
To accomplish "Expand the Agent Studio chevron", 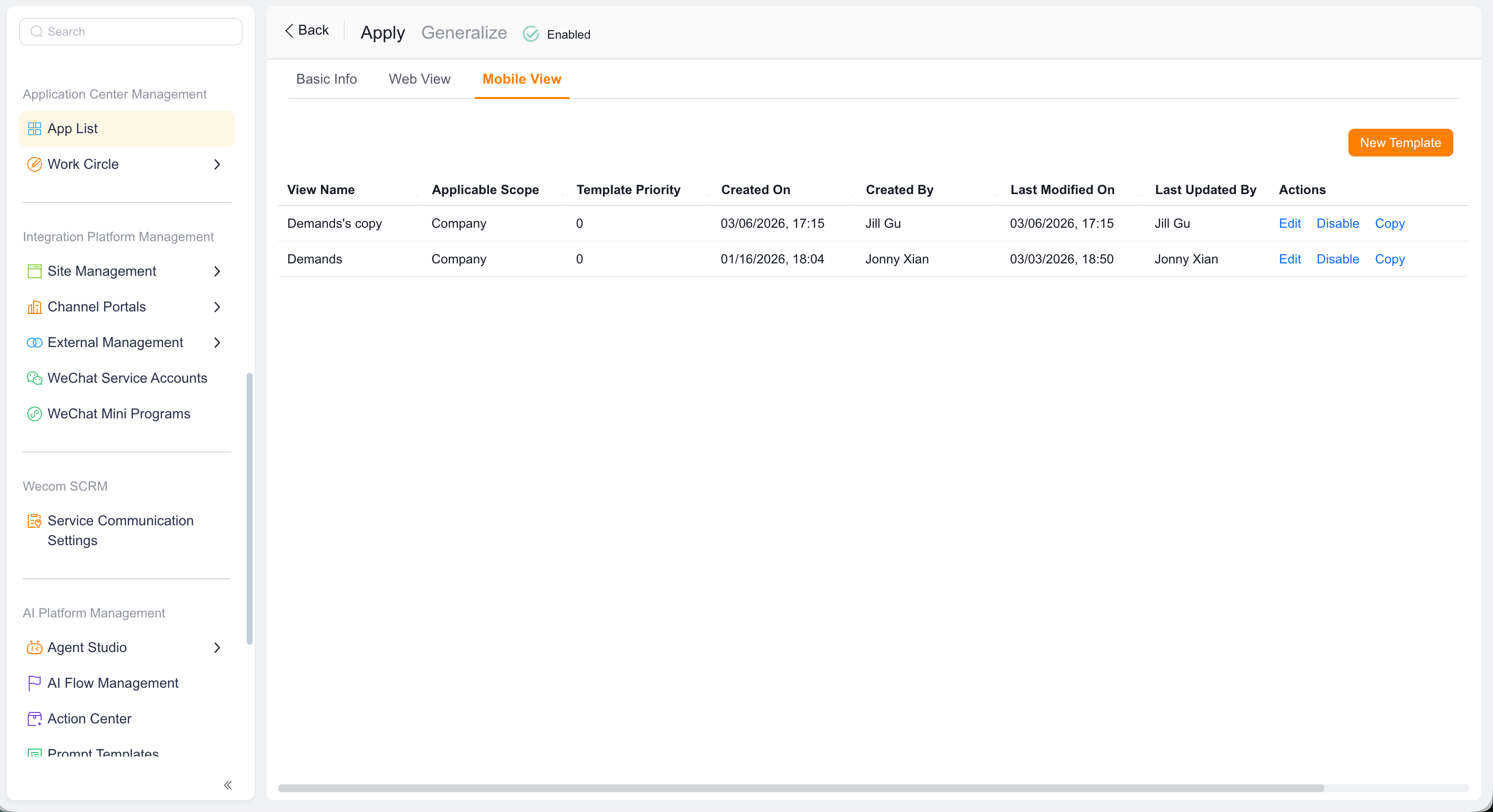I will coord(217,648).
